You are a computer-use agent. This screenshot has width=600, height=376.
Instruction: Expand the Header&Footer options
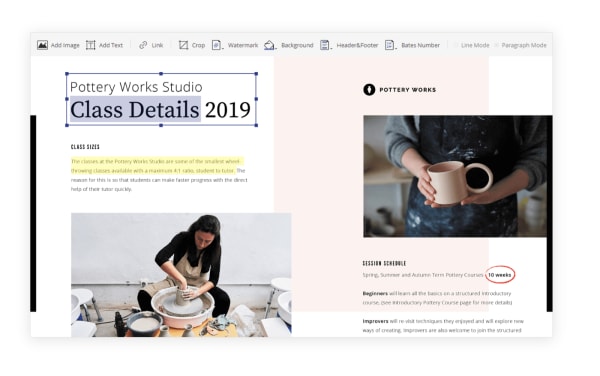349,45
